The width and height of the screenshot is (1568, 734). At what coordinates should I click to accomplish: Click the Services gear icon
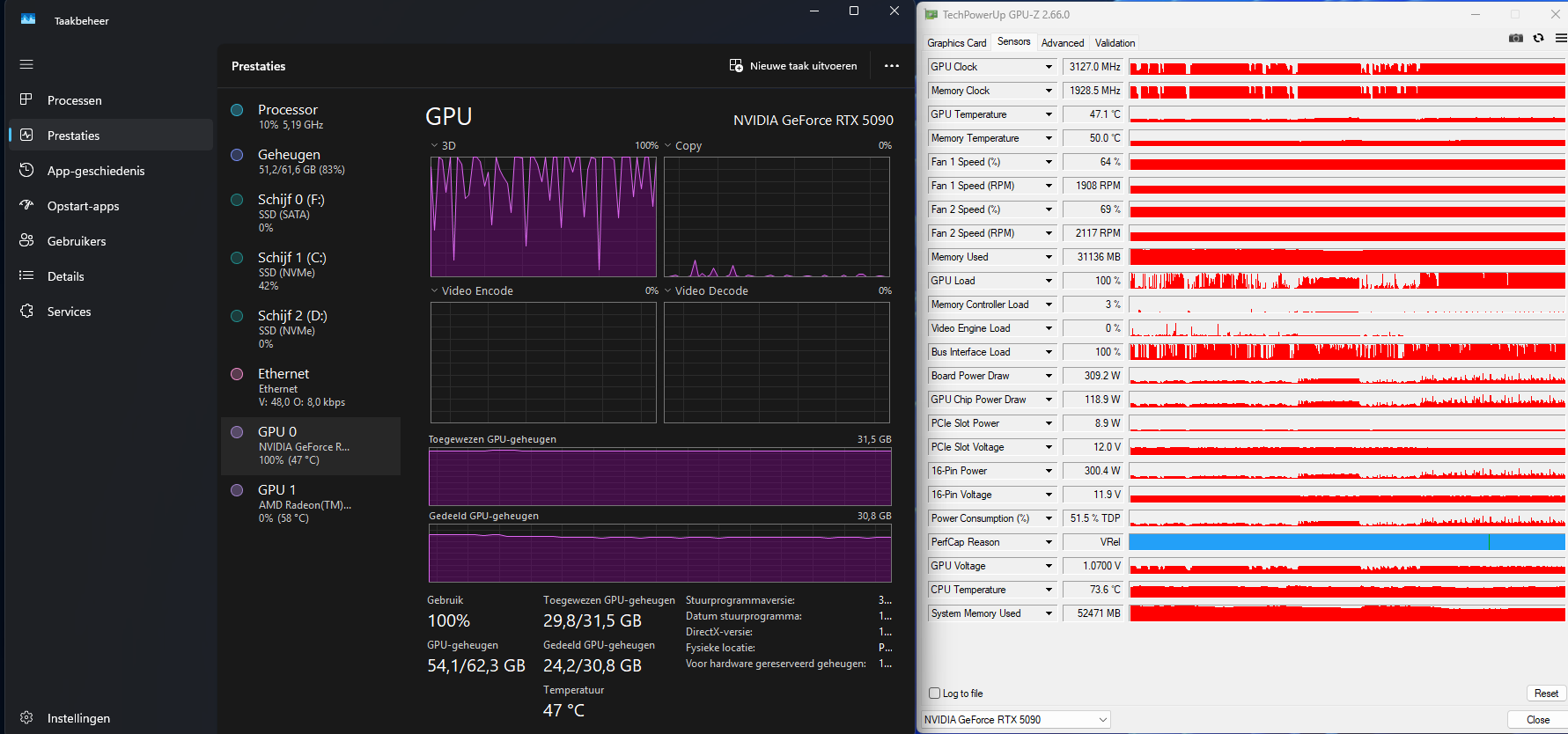(26, 311)
